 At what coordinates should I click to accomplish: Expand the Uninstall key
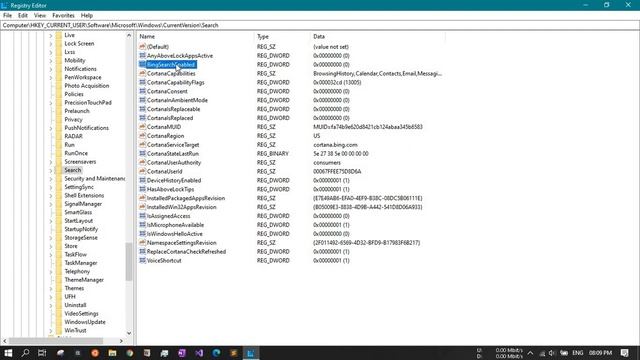click(x=51, y=305)
